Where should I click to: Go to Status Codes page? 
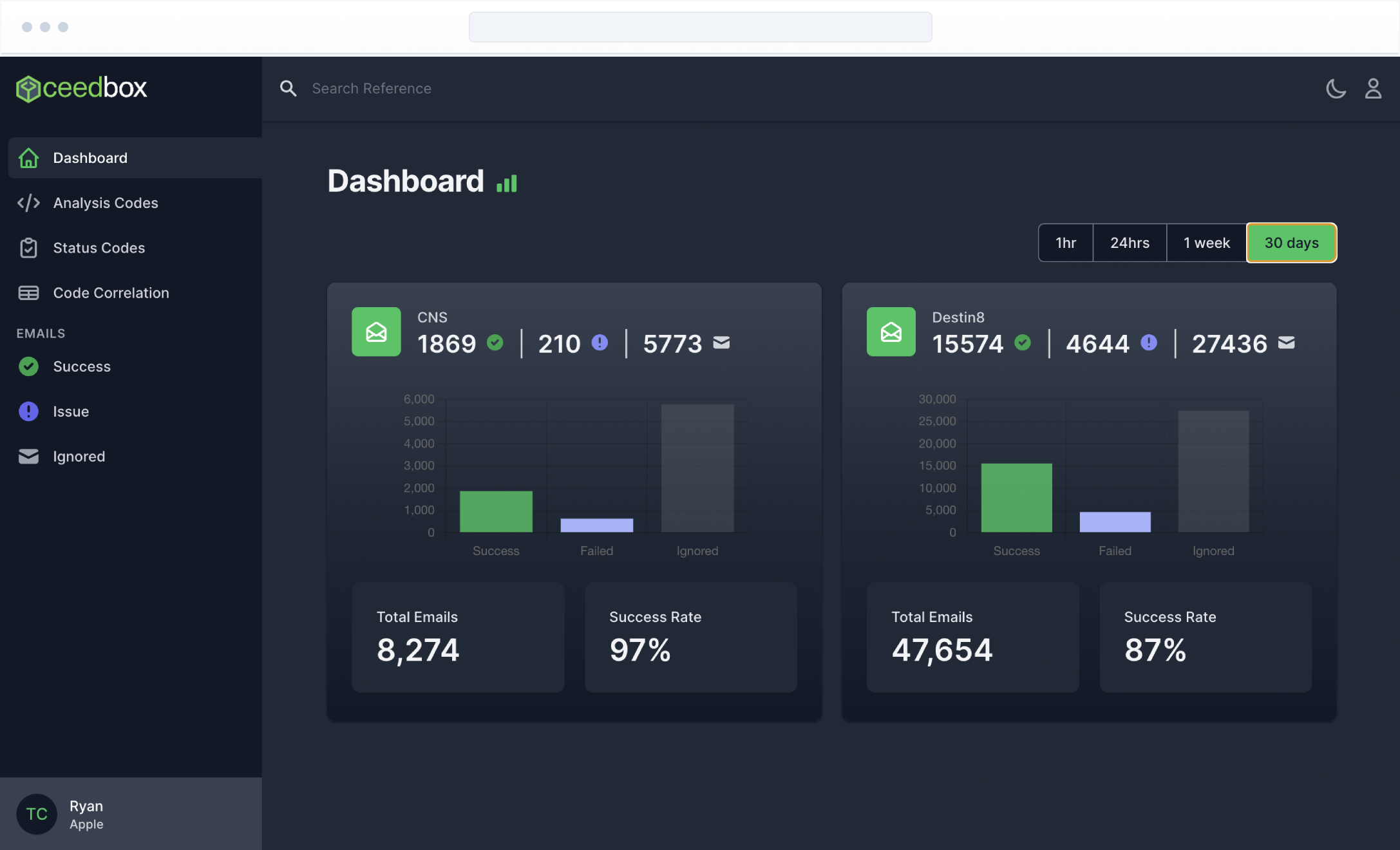[x=99, y=248]
